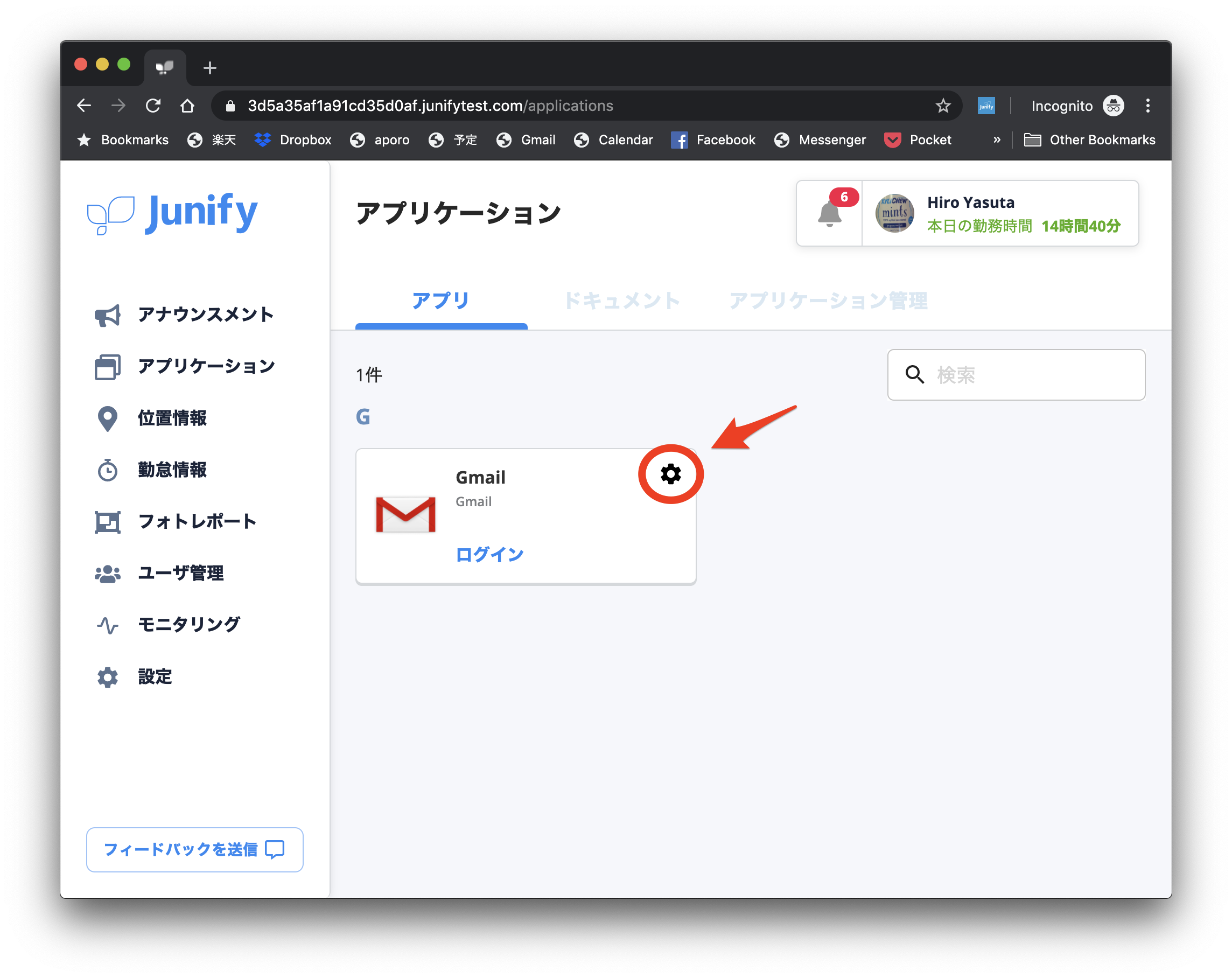This screenshot has height=978, width=1232.
Task: Bookmark this page with star icon
Action: (x=943, y=106)
